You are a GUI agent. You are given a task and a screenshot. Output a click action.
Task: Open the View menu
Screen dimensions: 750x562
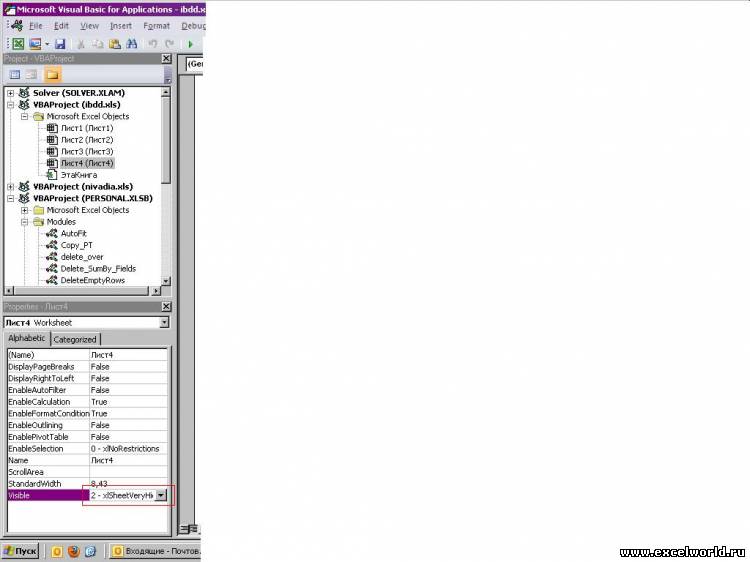tap(89, 26)
